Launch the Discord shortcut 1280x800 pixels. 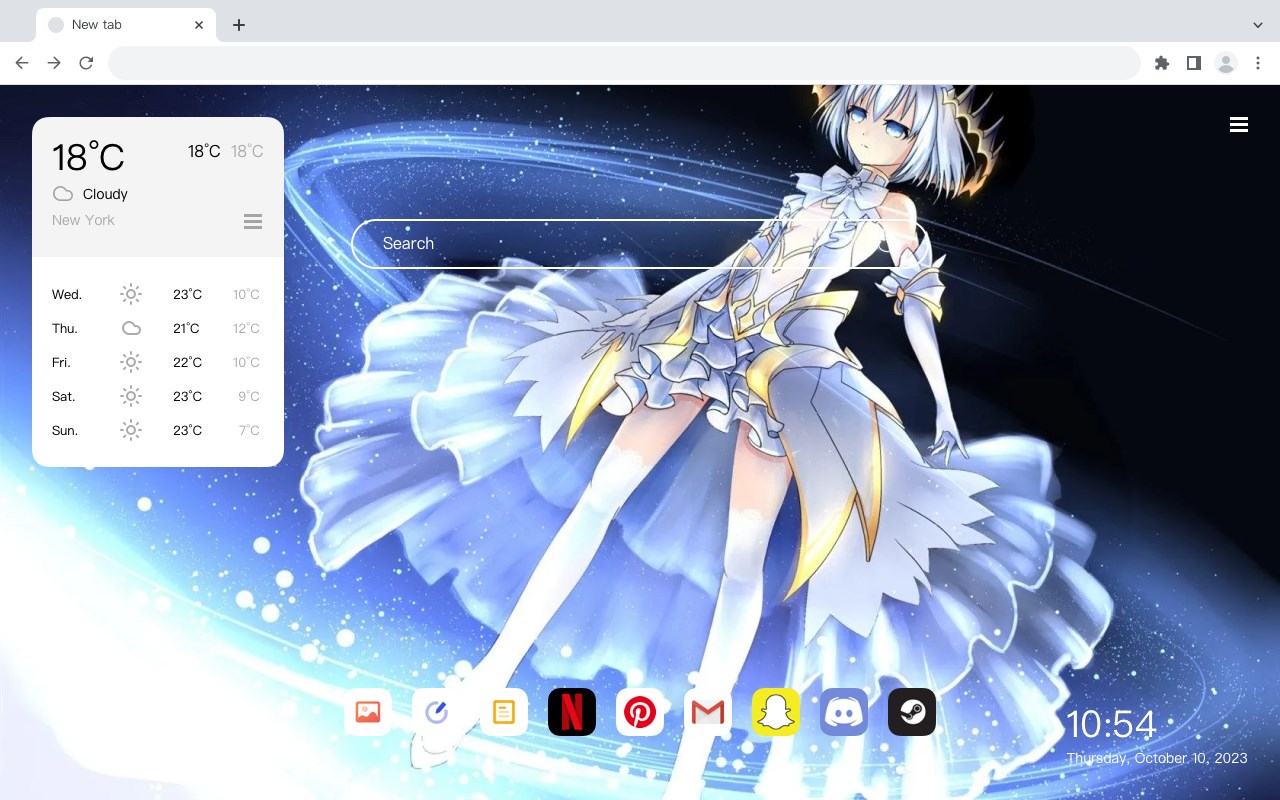pos(844,712)
